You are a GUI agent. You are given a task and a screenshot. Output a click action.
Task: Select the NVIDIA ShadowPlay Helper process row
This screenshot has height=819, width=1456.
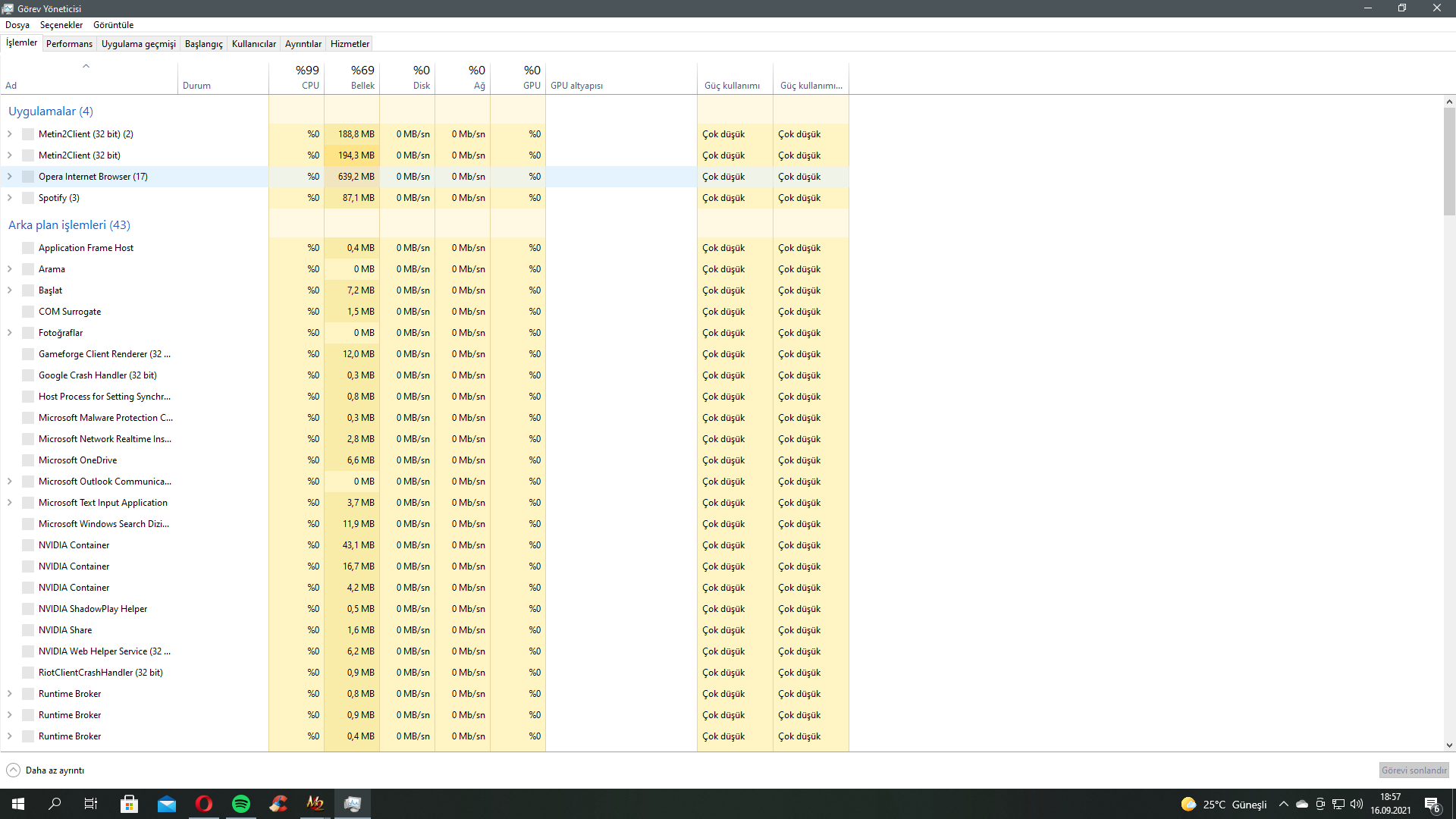[93, 609]
